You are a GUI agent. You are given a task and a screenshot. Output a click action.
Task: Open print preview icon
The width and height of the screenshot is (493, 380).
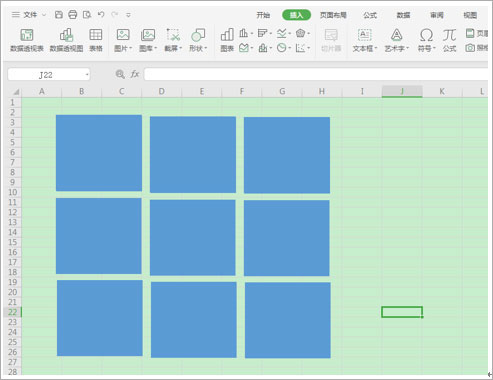tap(87, 15)
